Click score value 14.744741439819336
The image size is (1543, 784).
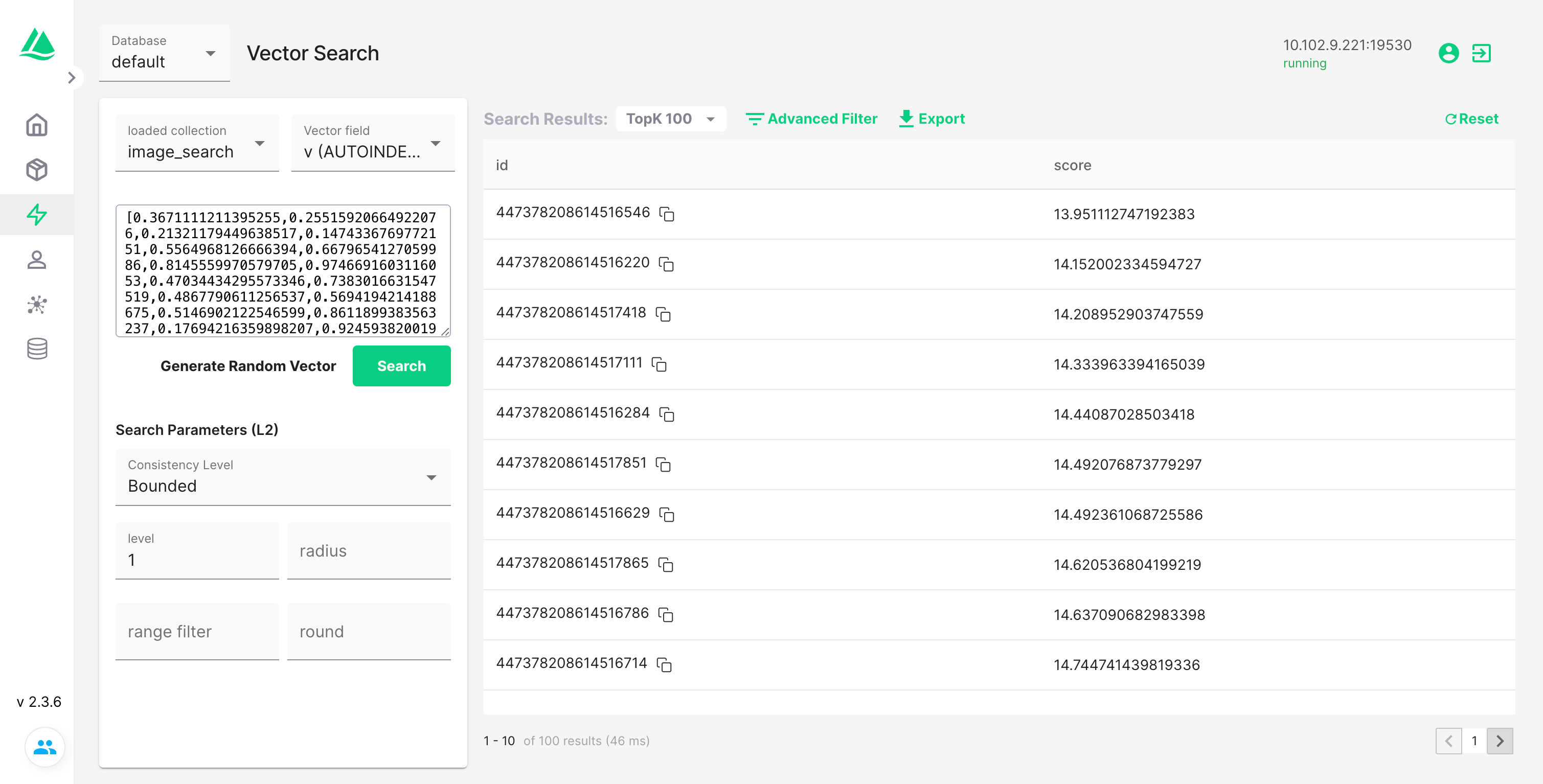coord(1127,665)
